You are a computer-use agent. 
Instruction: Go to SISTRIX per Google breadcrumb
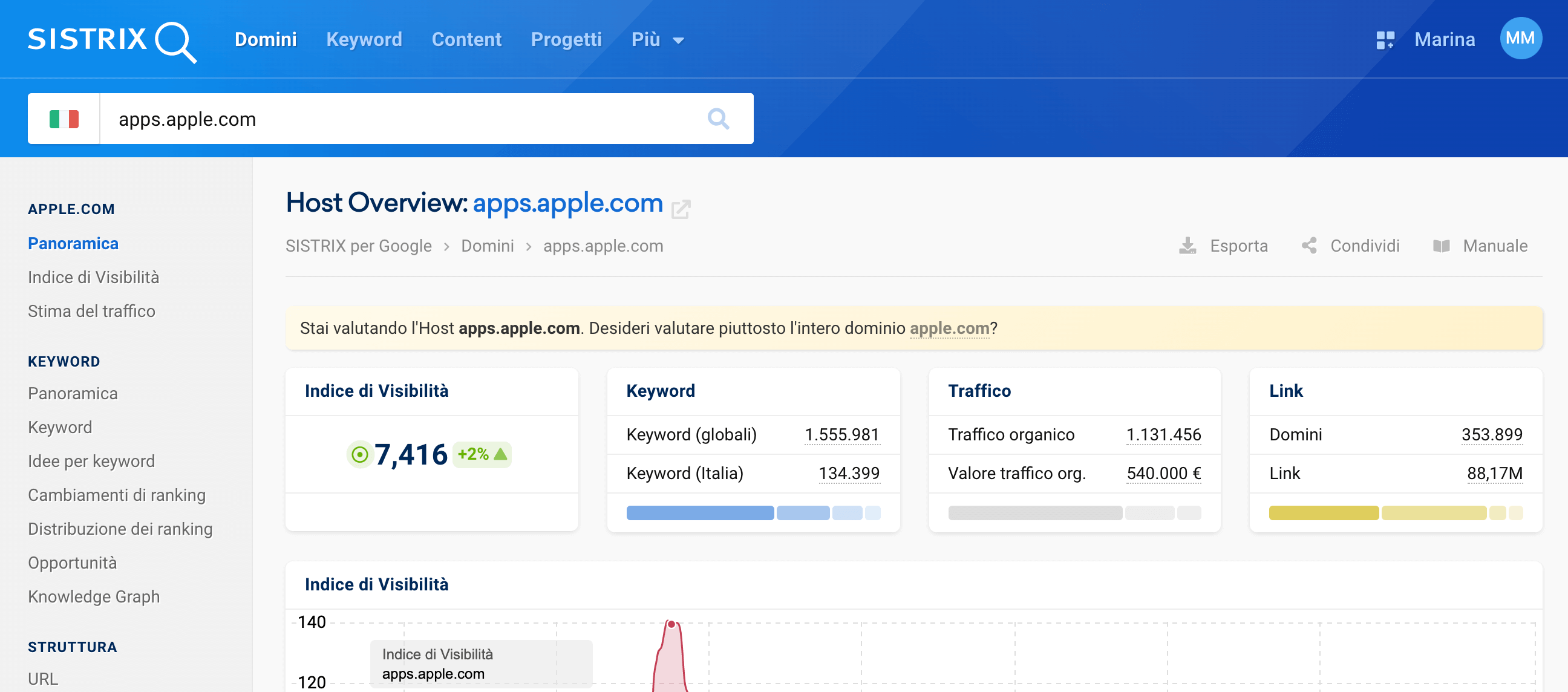tap(359, 246)
